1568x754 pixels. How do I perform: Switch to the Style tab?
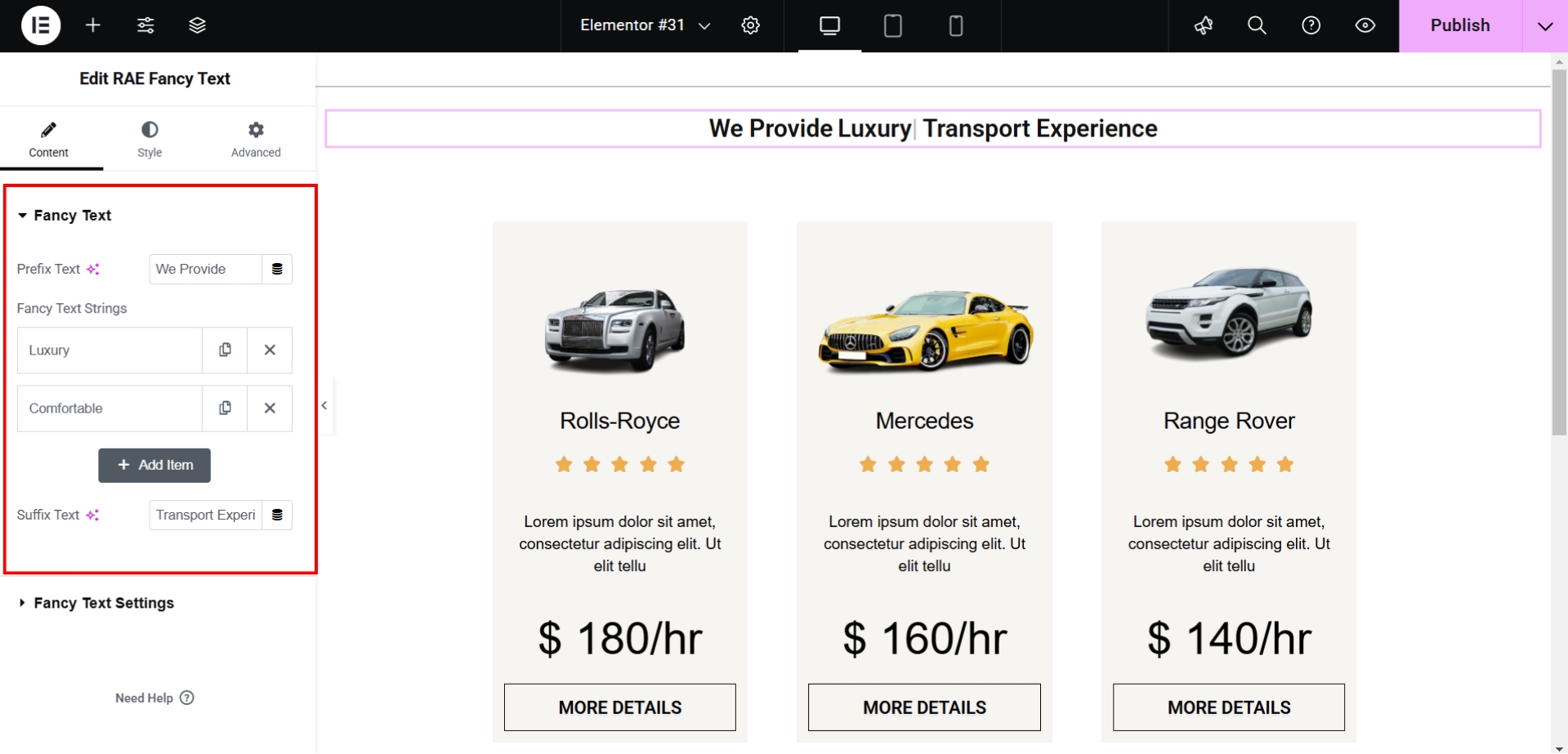click(150, 139)
